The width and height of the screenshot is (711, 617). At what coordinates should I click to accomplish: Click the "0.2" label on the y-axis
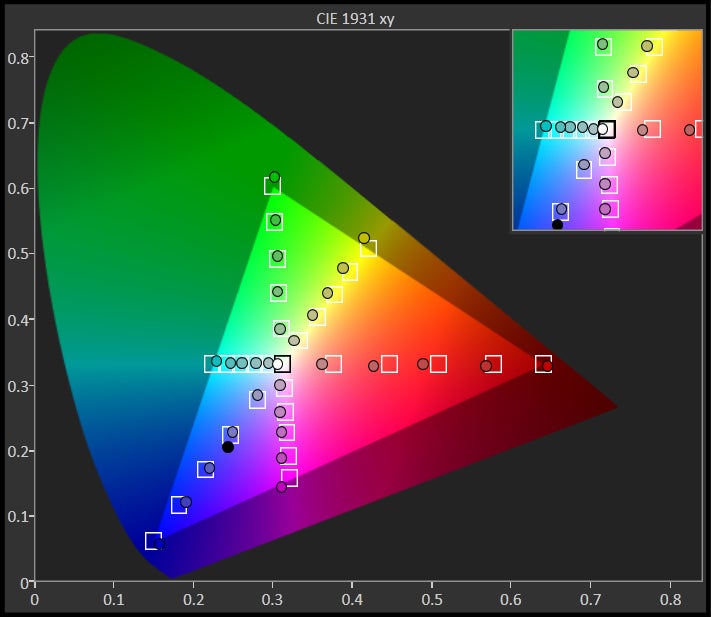click(18, 451)
